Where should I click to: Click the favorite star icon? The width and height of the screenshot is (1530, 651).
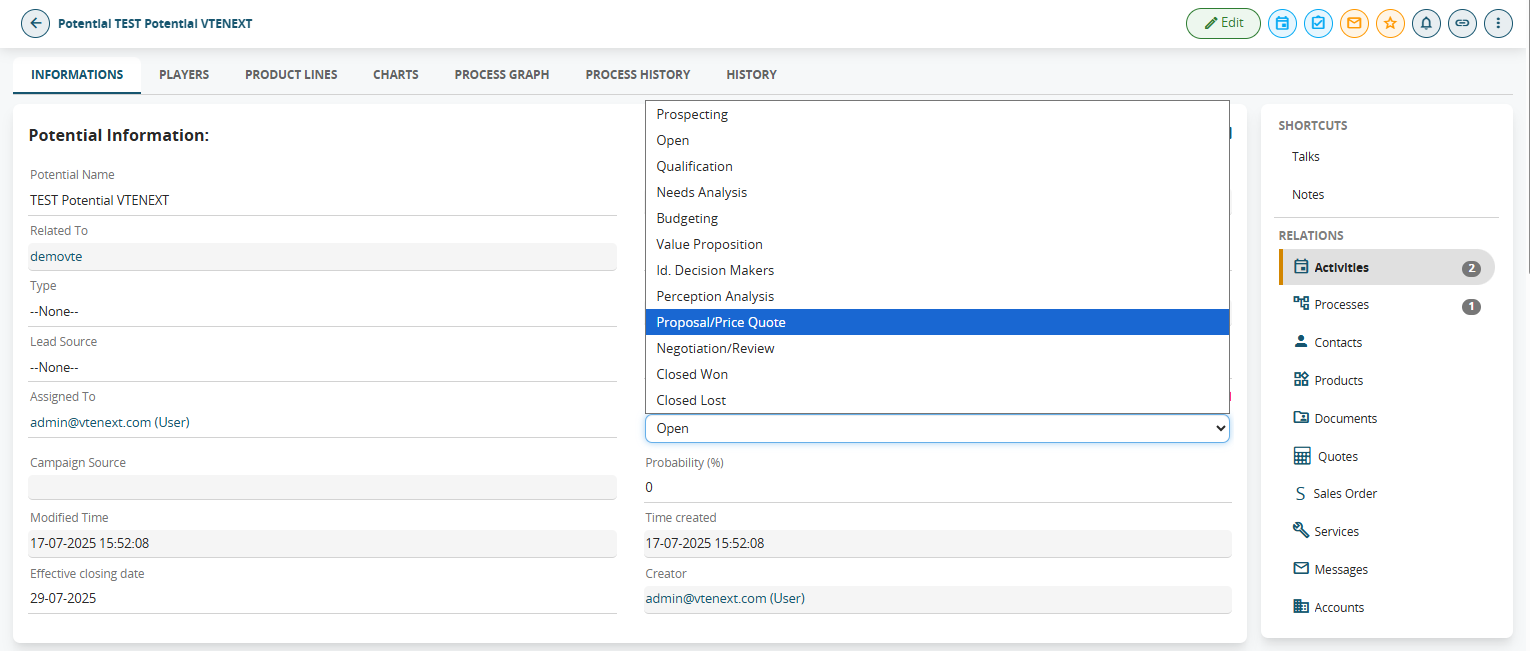(x=1390, y=23)
